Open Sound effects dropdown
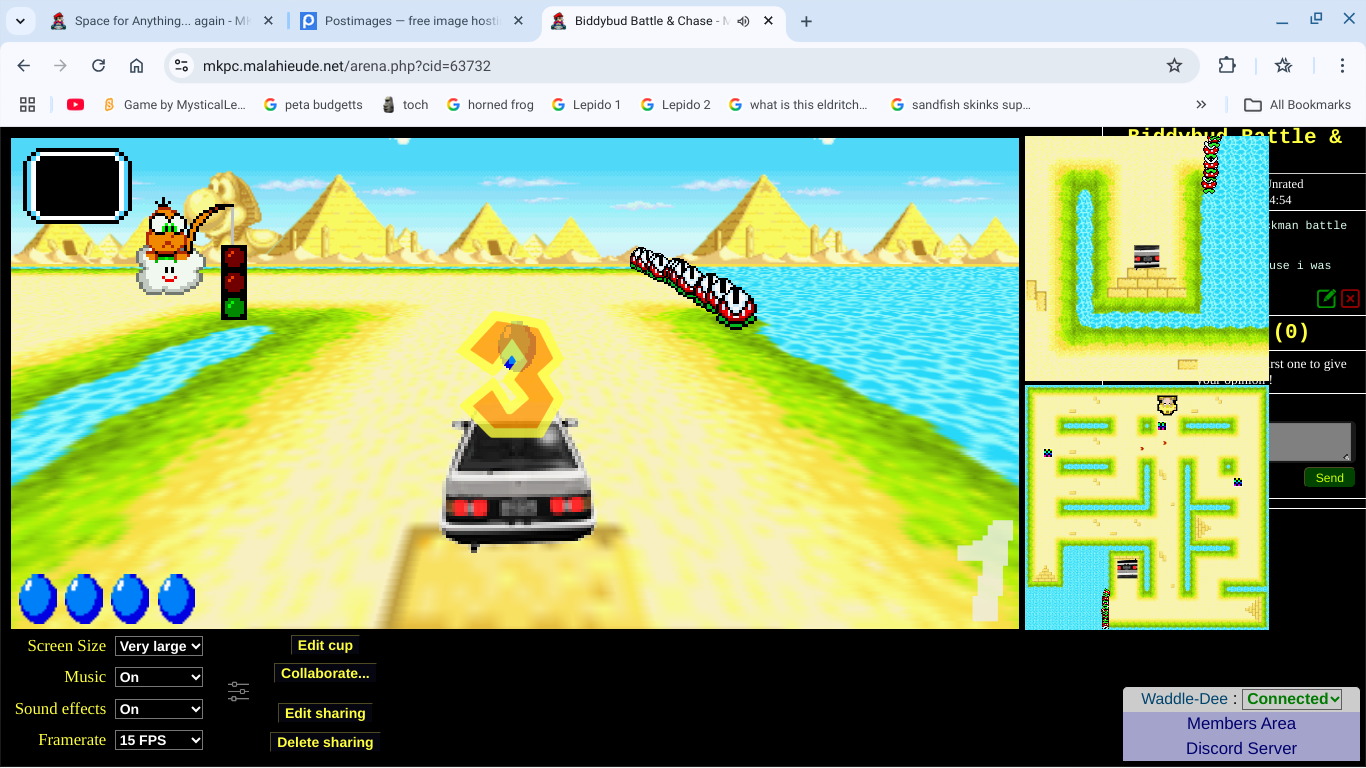The image size is (1366, 768). coord(159,709)
